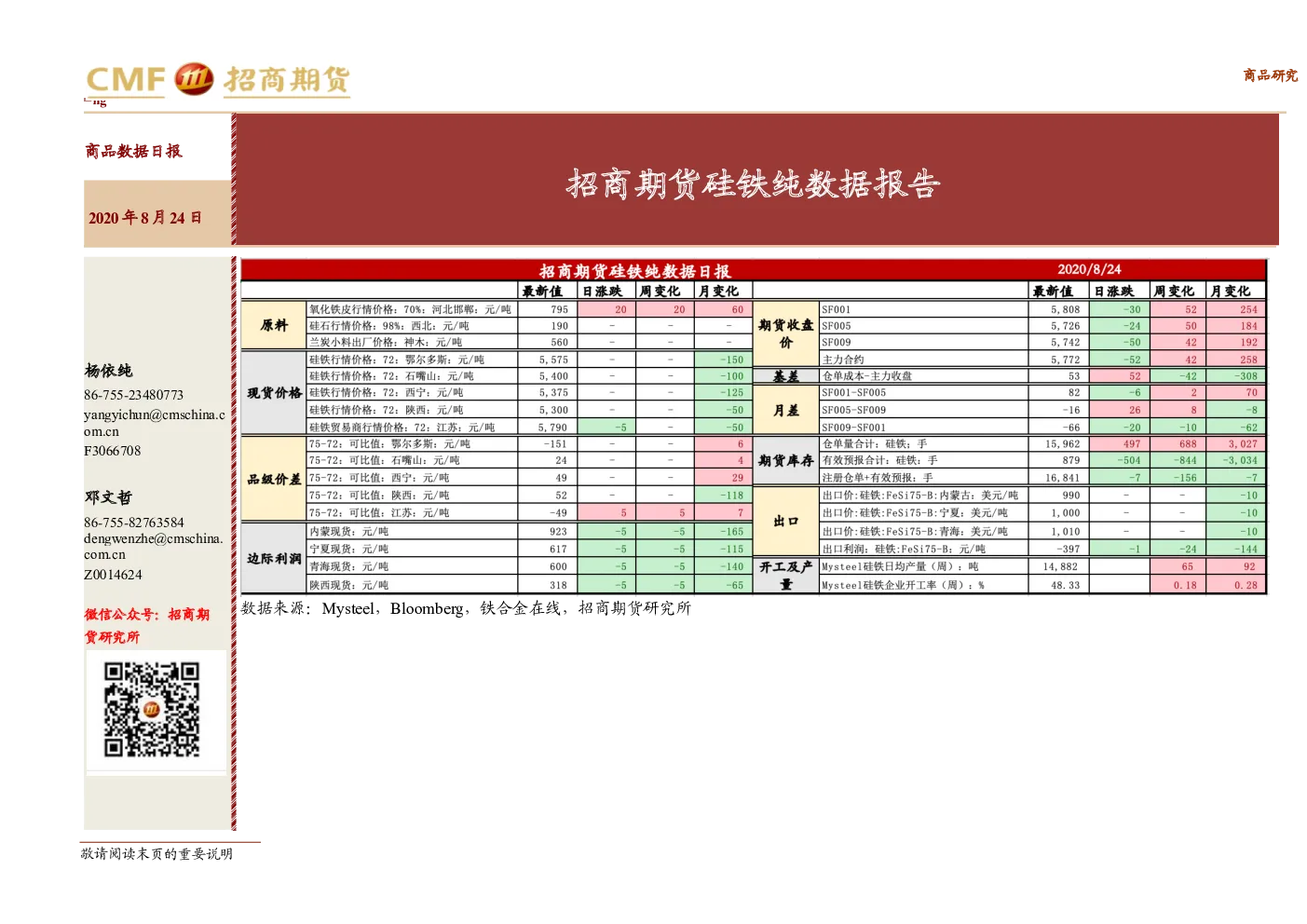Click license number Z0014624
This screenshot has width=1307, height=924.
[x=113, y=575]
